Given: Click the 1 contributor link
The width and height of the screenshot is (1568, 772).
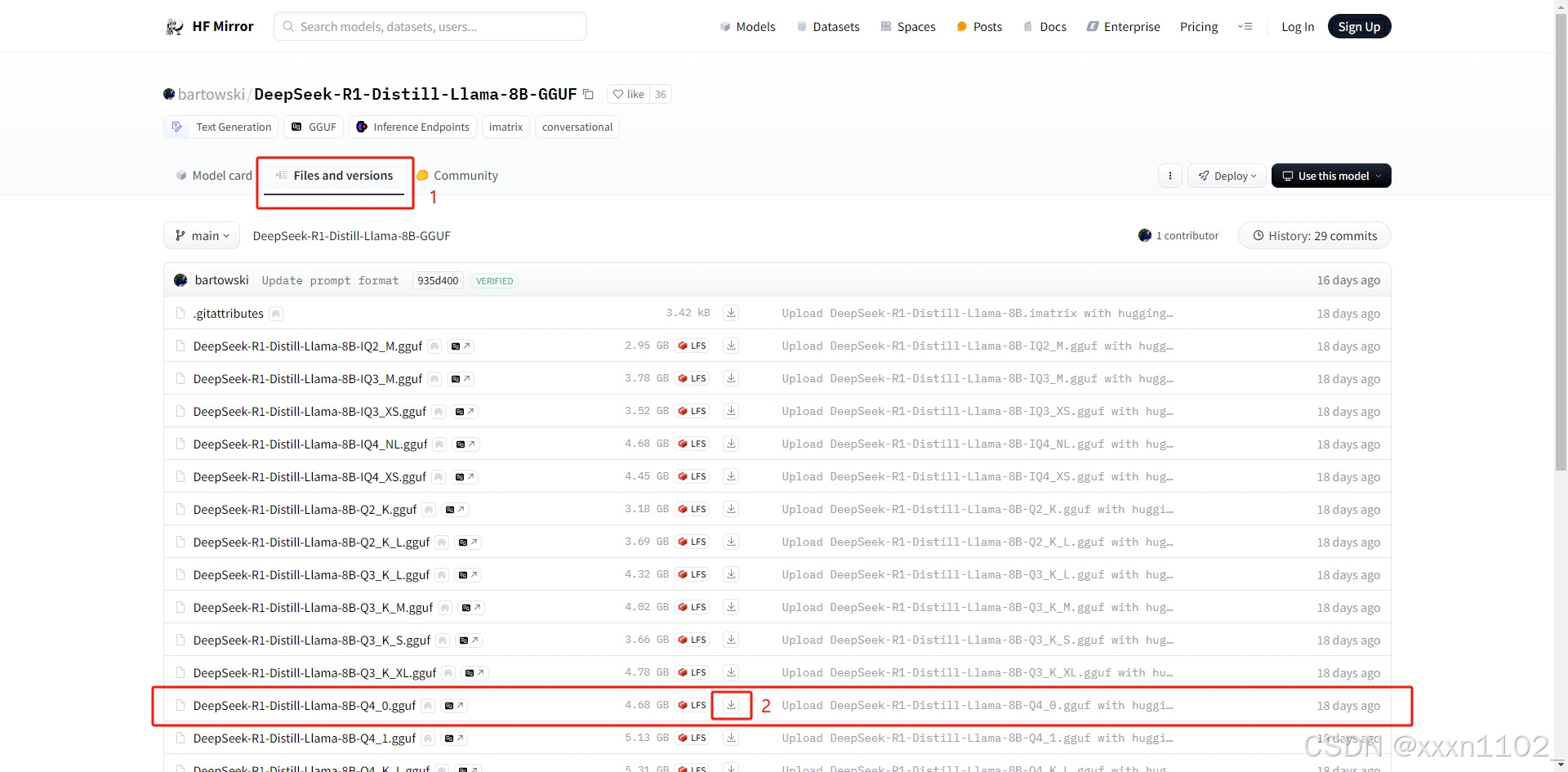Looking at the screenshot, I should click(x=1178, y=235).
